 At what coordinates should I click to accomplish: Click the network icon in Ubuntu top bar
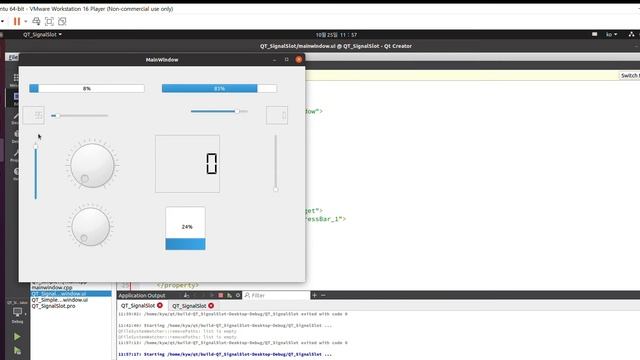(x=631, y=35)
